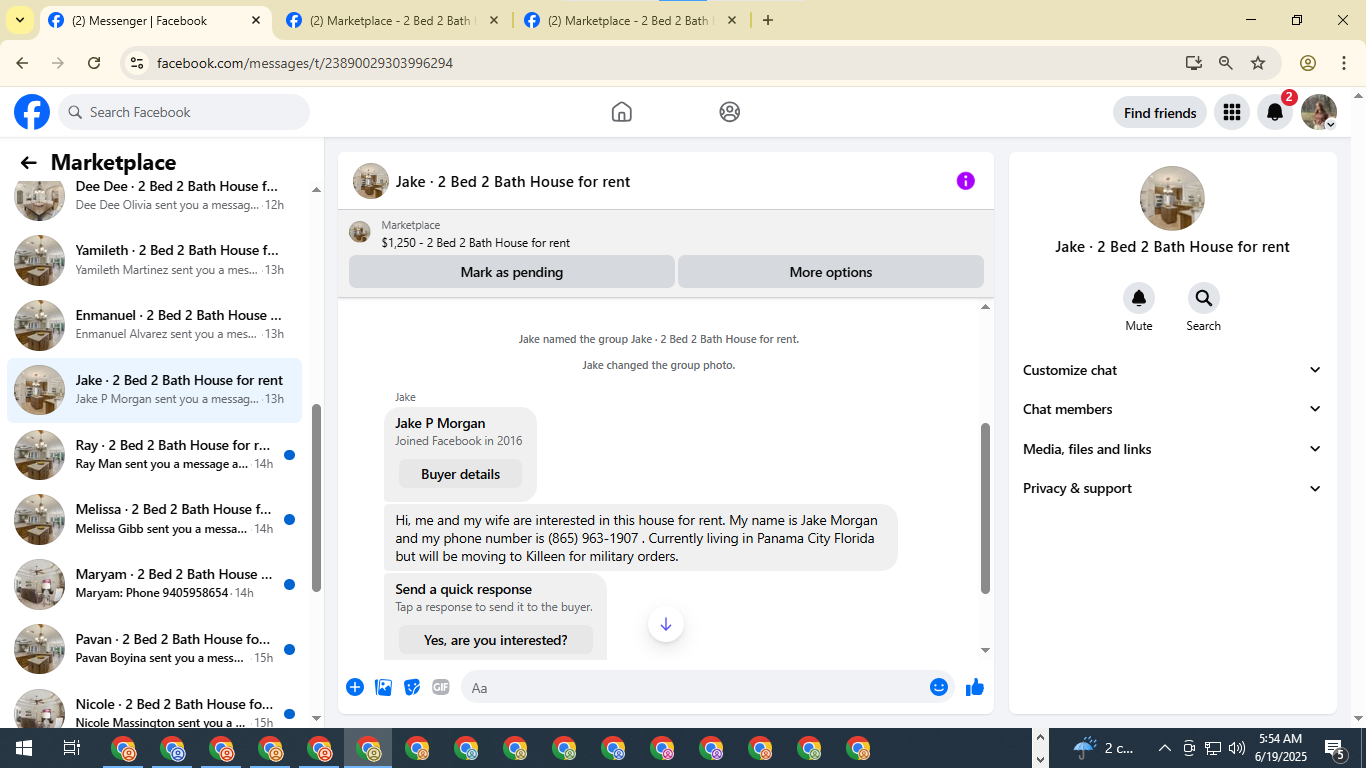1366x768 pixels.
Task: Click the browser address bar URL
Action: (x=305, y=63)
